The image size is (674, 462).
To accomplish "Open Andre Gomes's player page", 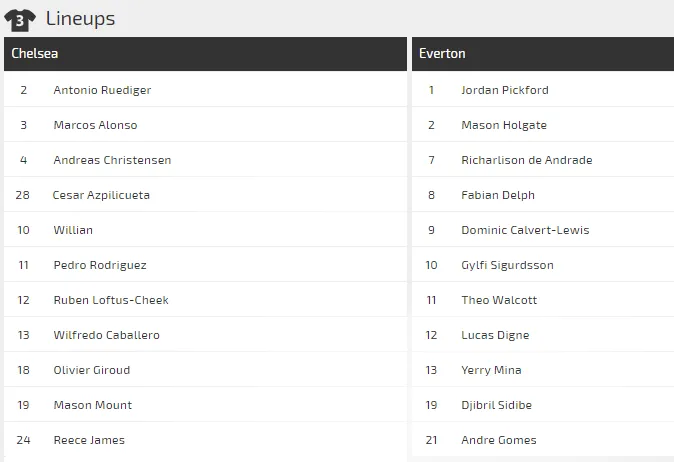I will tap(498, 440).
